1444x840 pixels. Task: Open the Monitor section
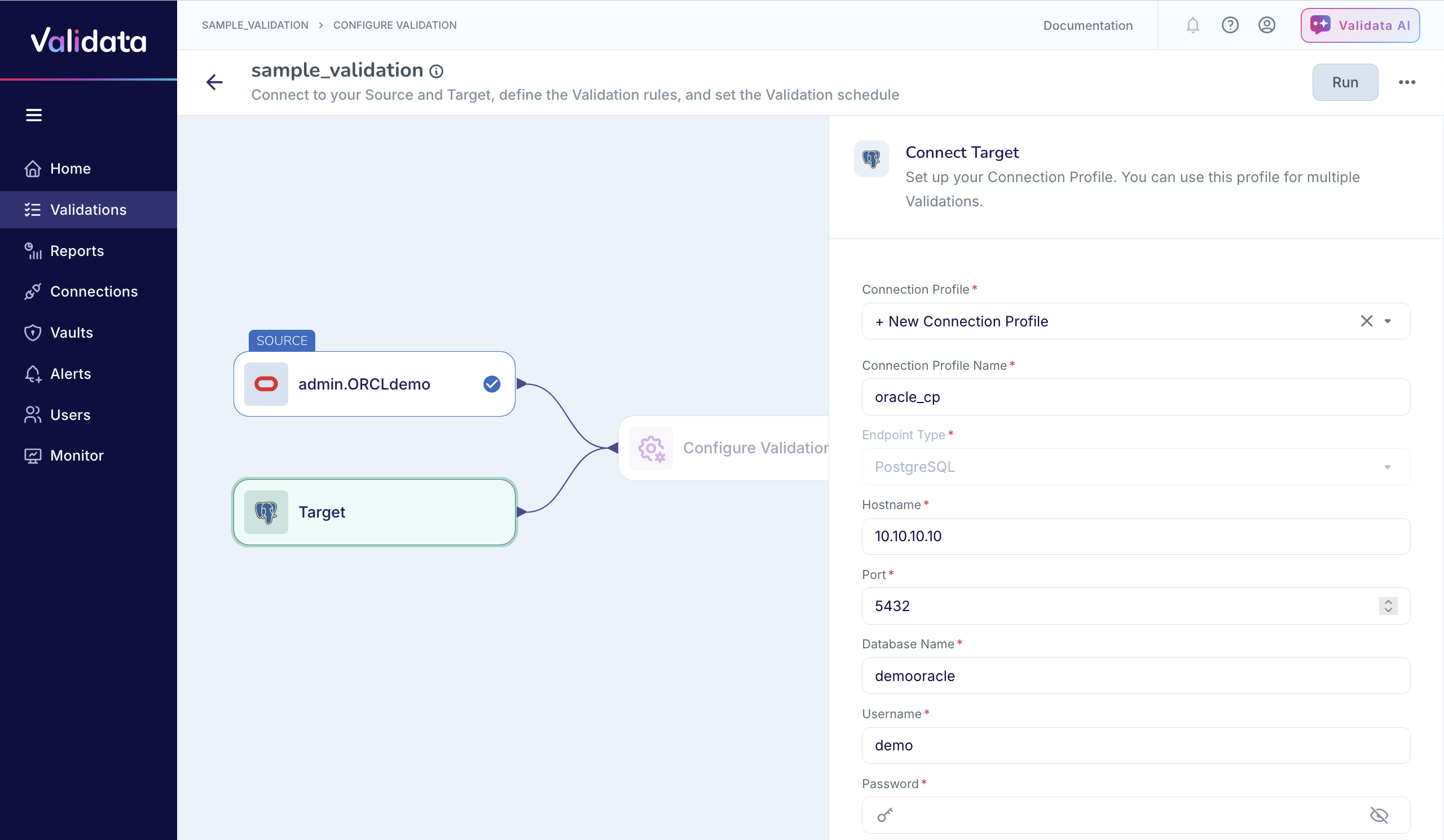(x=77, y=455)
